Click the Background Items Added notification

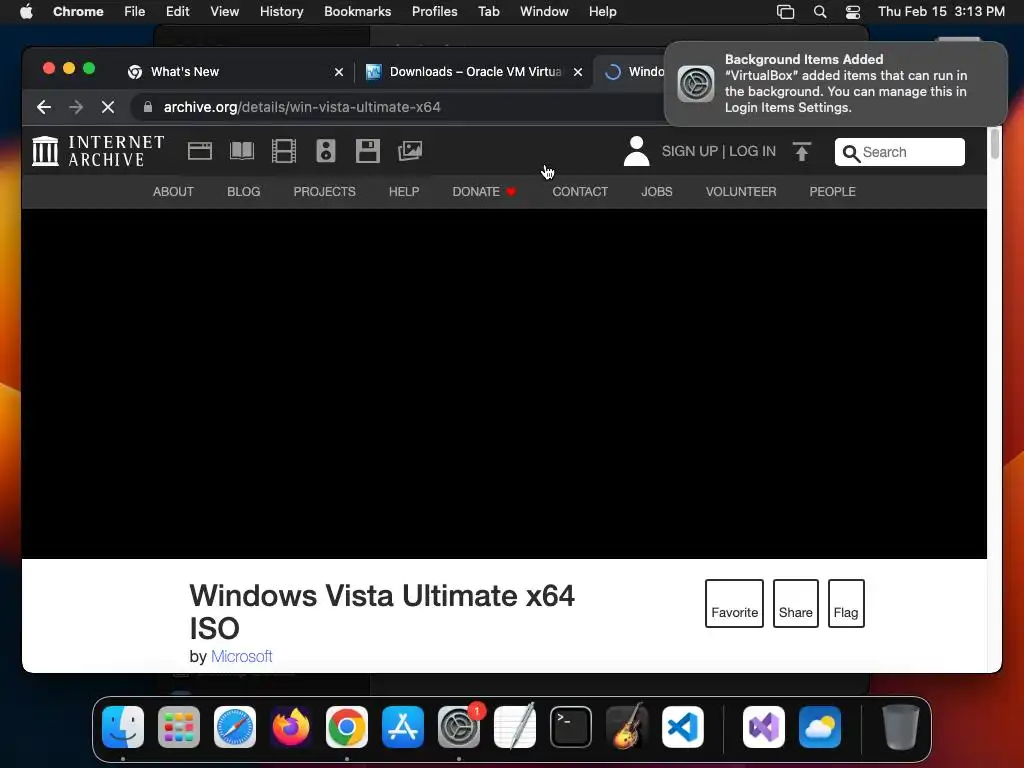(835, 84)
